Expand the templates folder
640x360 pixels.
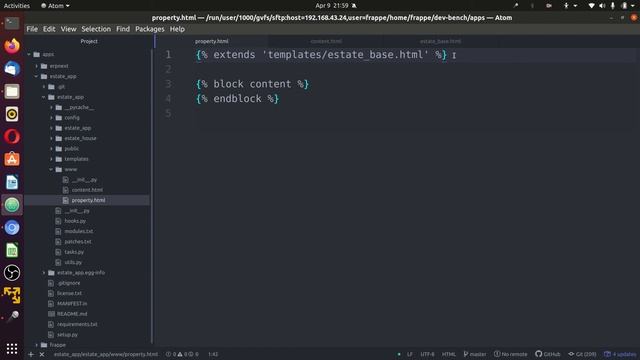tap(51, 159)
